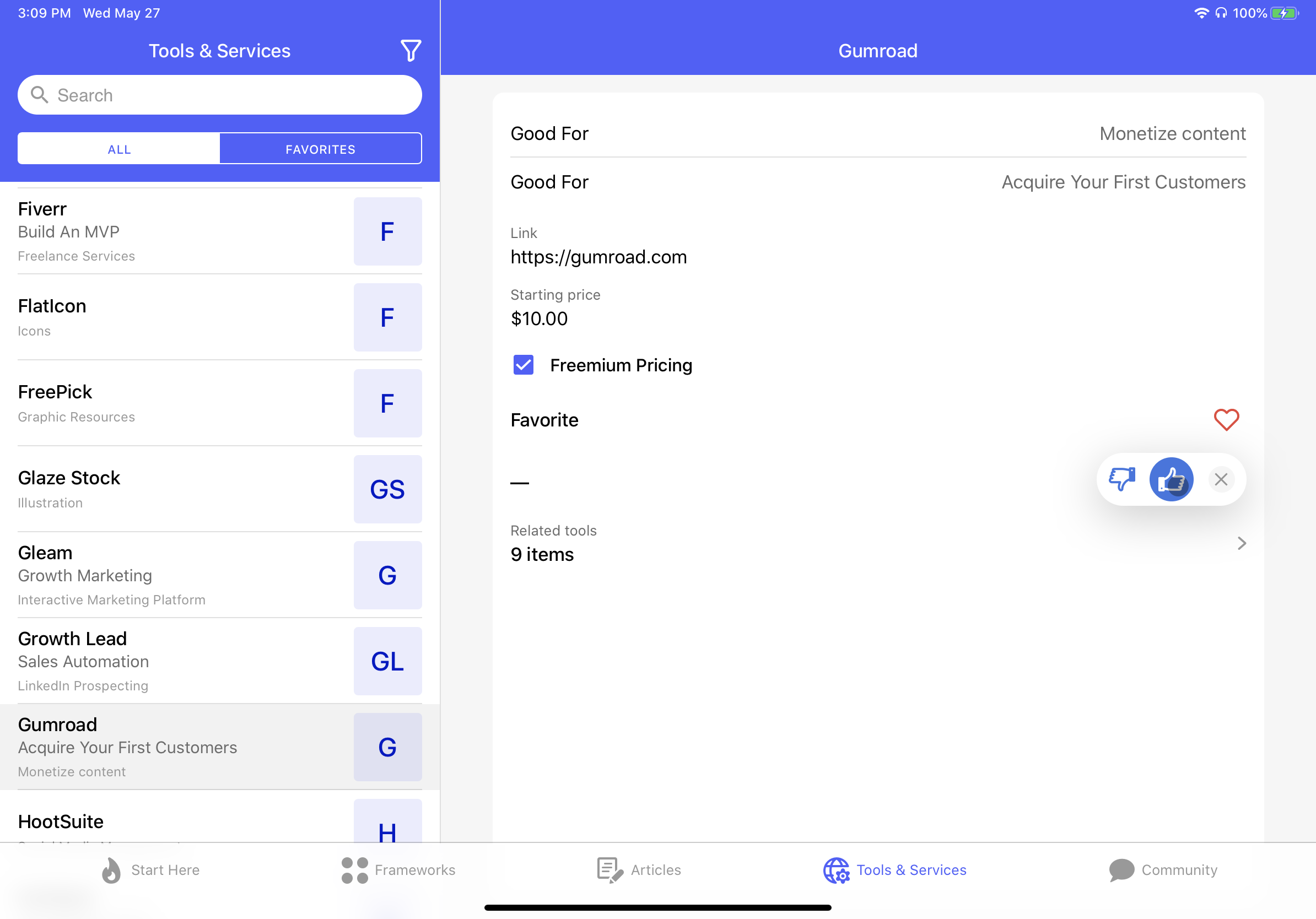Click into the Search field

(x=220, y=95)
